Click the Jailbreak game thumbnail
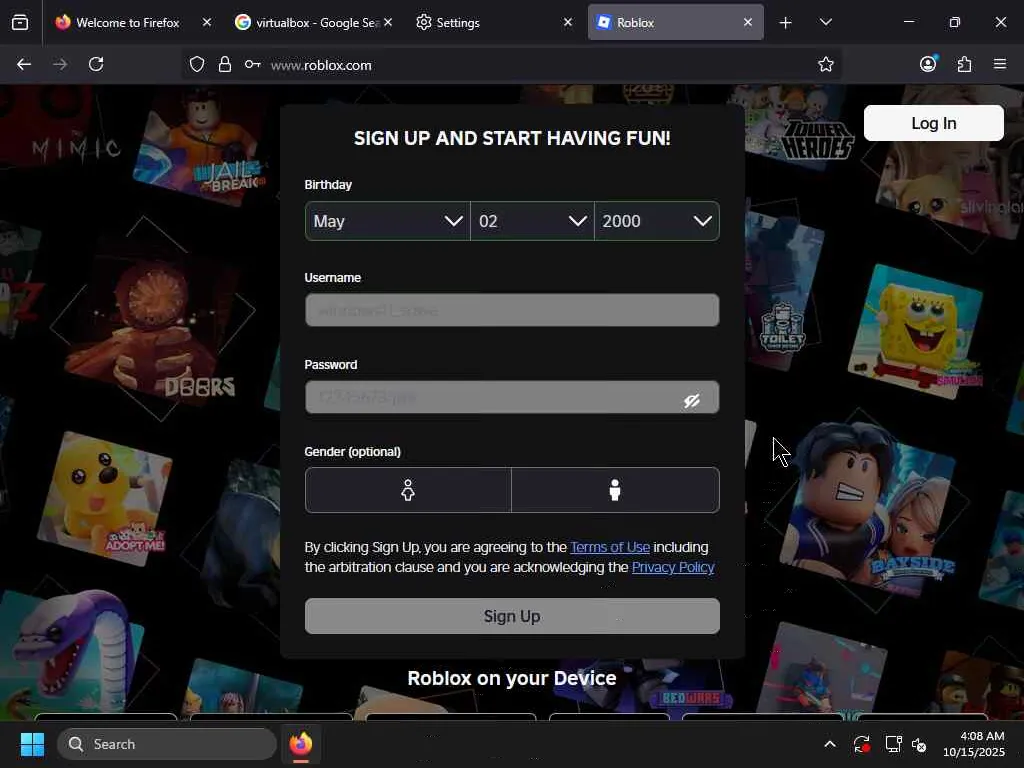 [199, 147]
